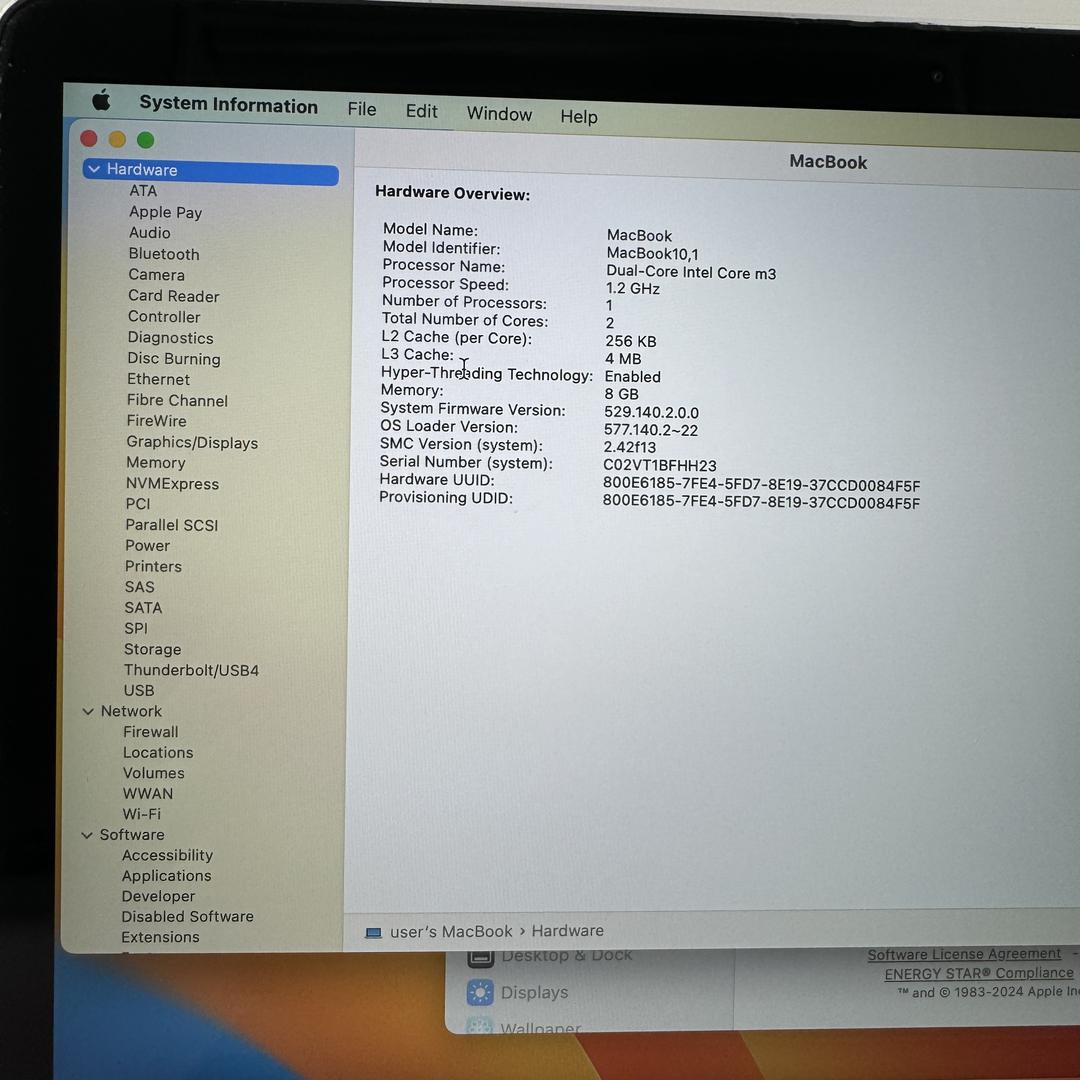Select Locations in the sidebar

click(x=158, y=752)
